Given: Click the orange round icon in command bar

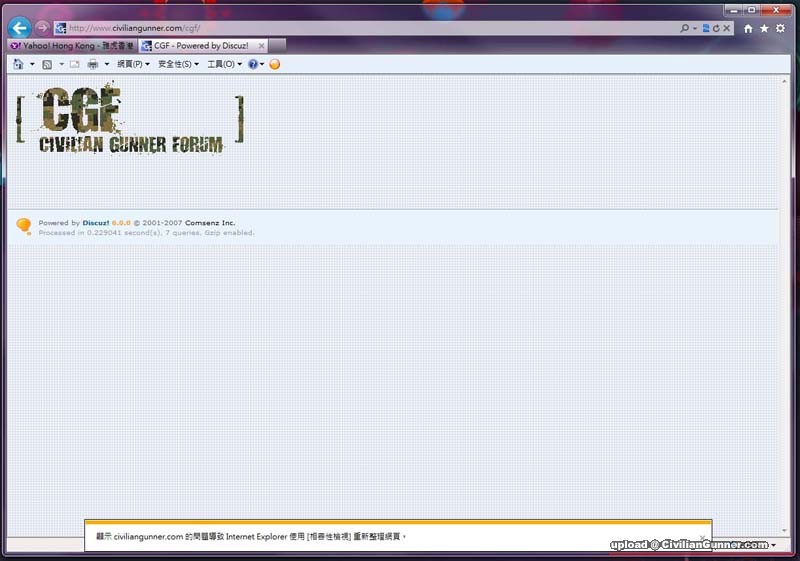Looking at the screenshot, I should [275, 64].
